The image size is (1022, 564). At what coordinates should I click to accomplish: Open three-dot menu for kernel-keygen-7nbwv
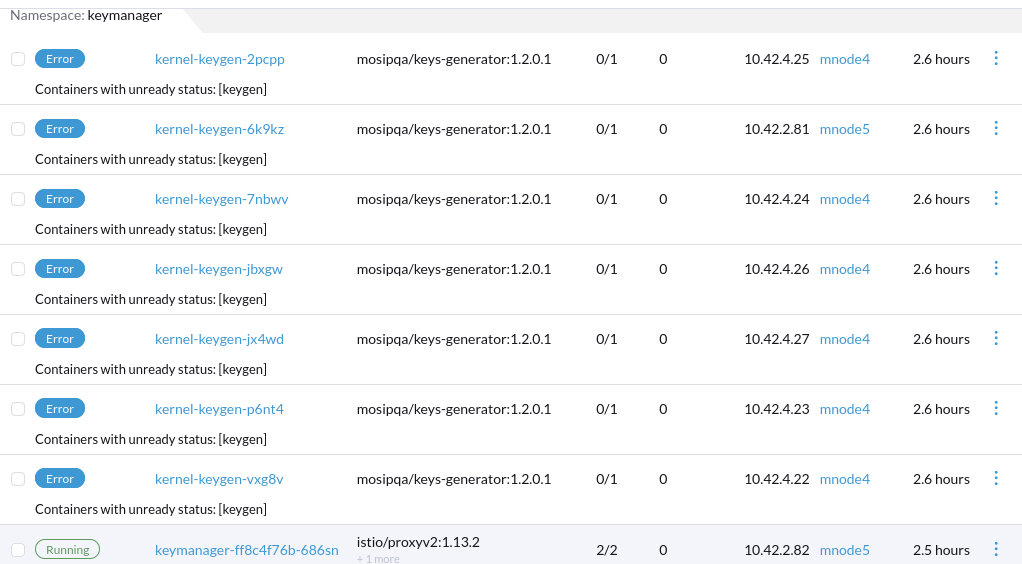(995, 199)
